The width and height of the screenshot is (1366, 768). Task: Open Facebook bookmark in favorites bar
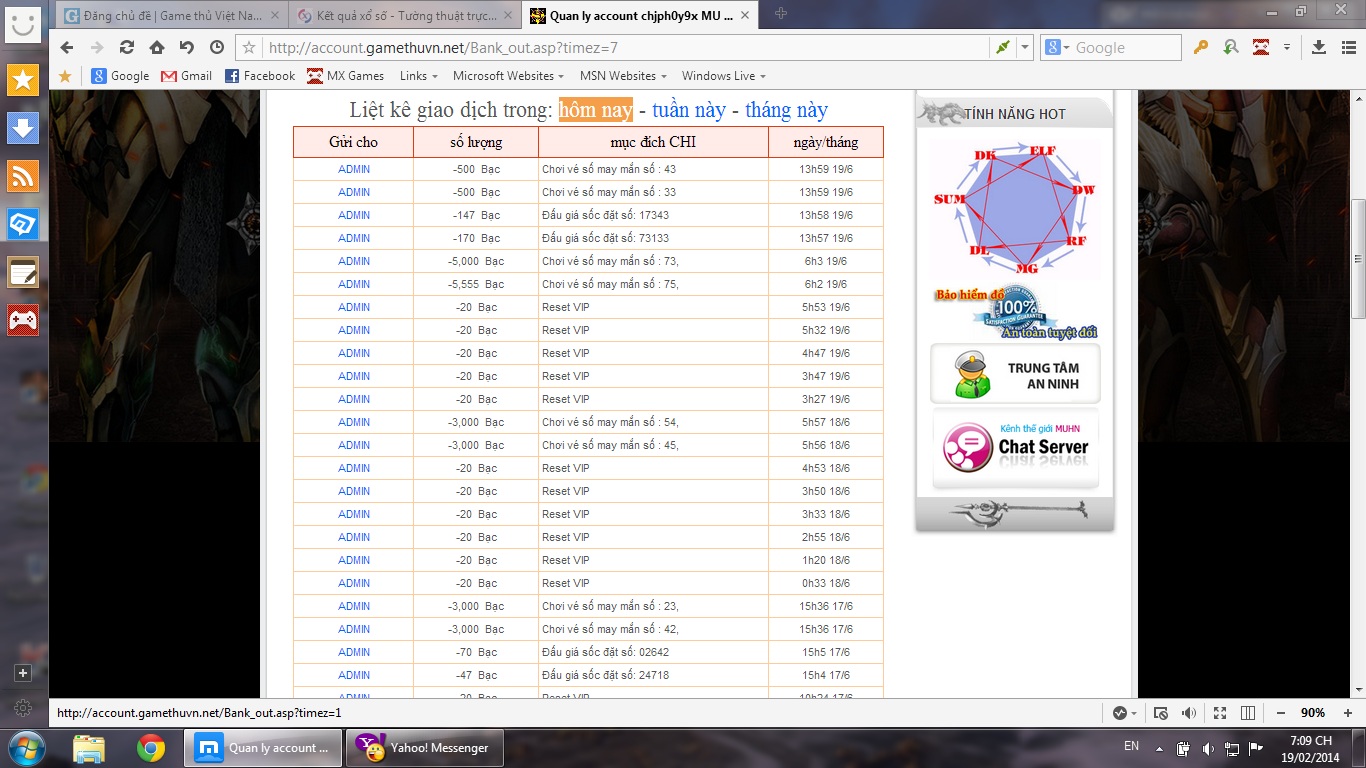260,76
